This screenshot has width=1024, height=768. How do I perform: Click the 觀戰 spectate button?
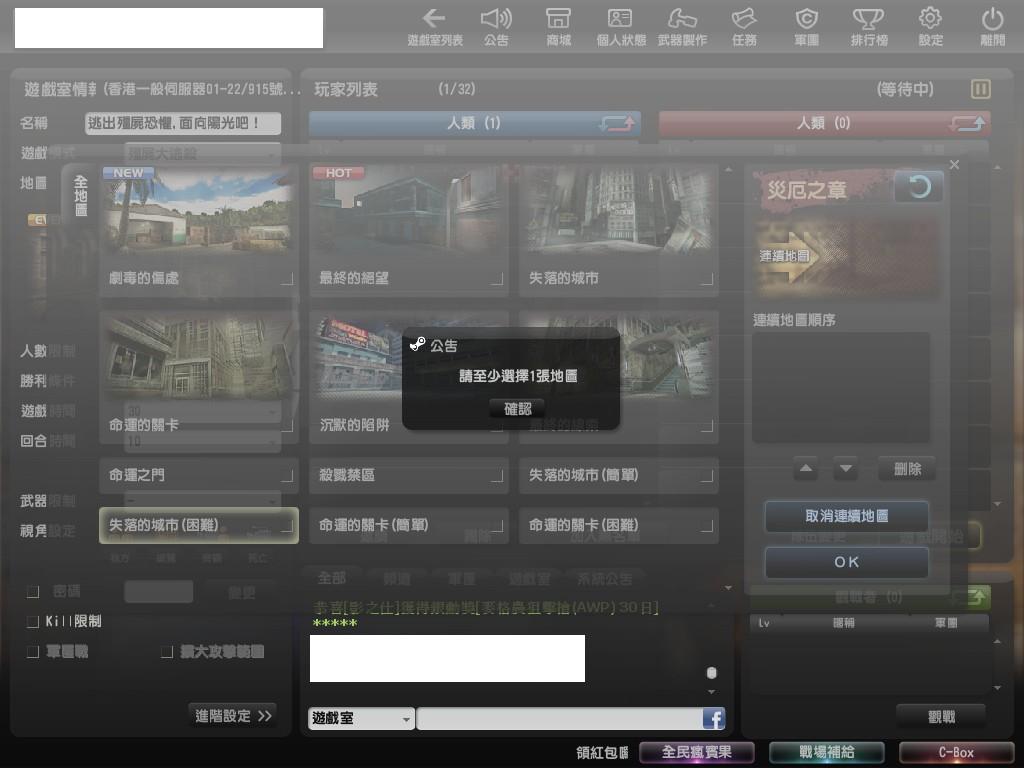[x=941, y=717]
